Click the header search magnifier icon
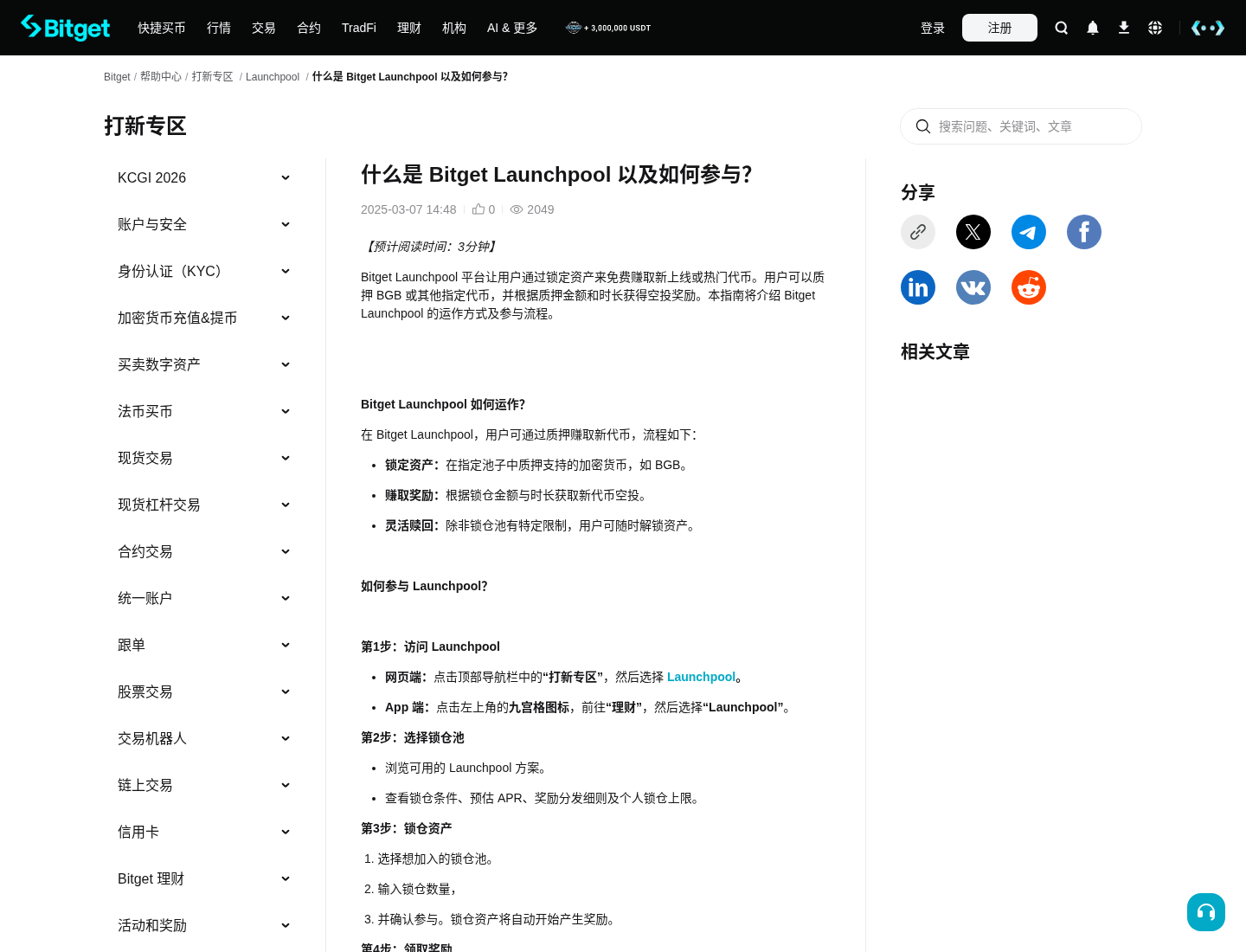1246x952 pixels. pos(1062,28)
